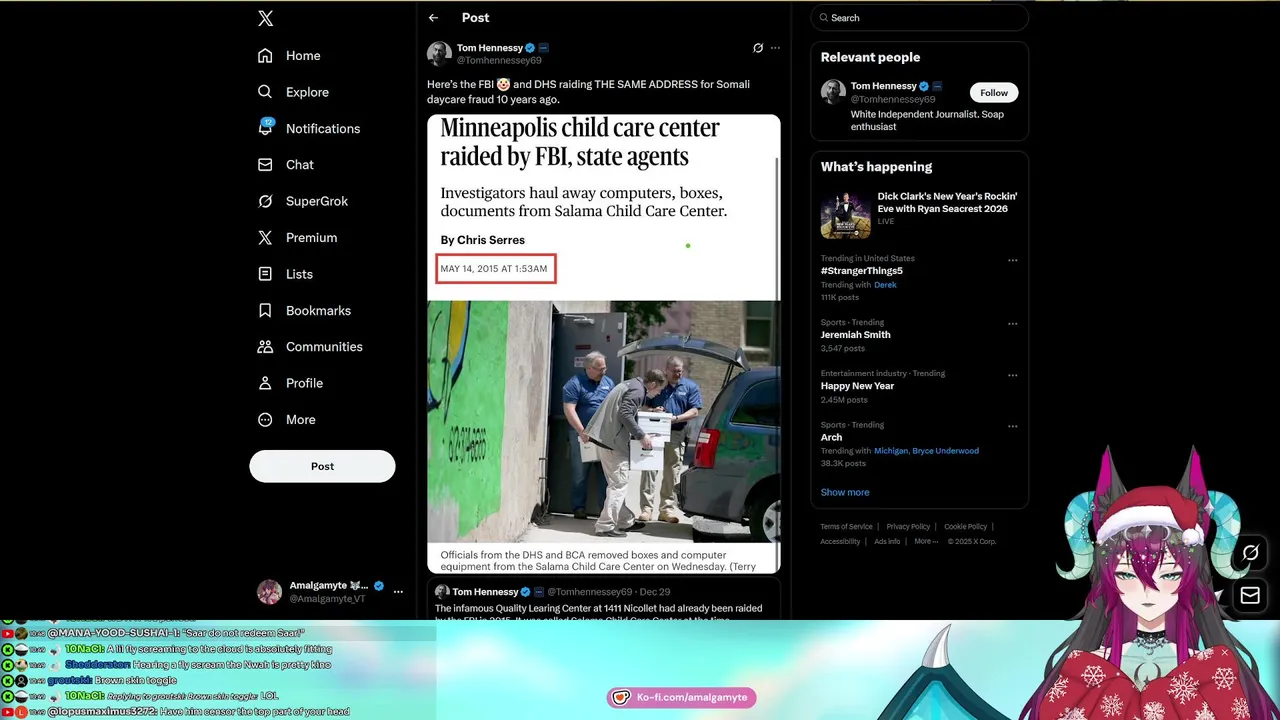
Task: Open Amalgamyte account switcher menu
Action: coord(398,592)
